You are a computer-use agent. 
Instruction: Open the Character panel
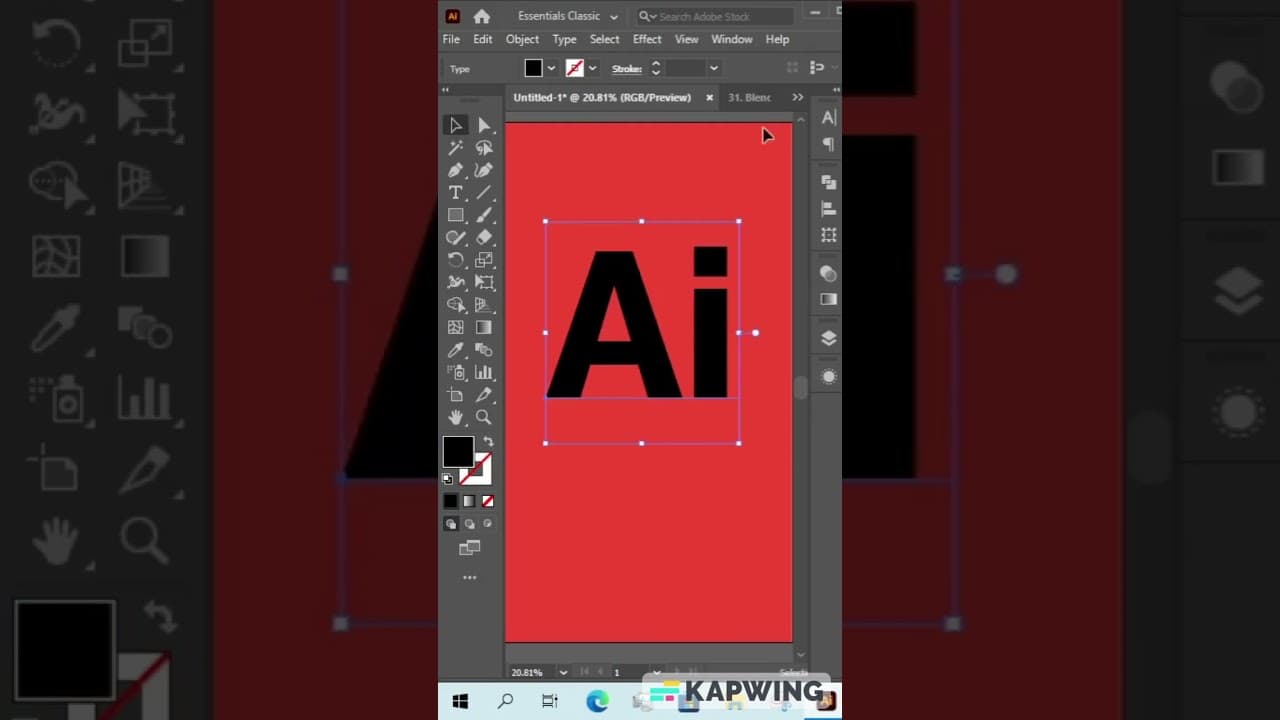tap(828, 118)
